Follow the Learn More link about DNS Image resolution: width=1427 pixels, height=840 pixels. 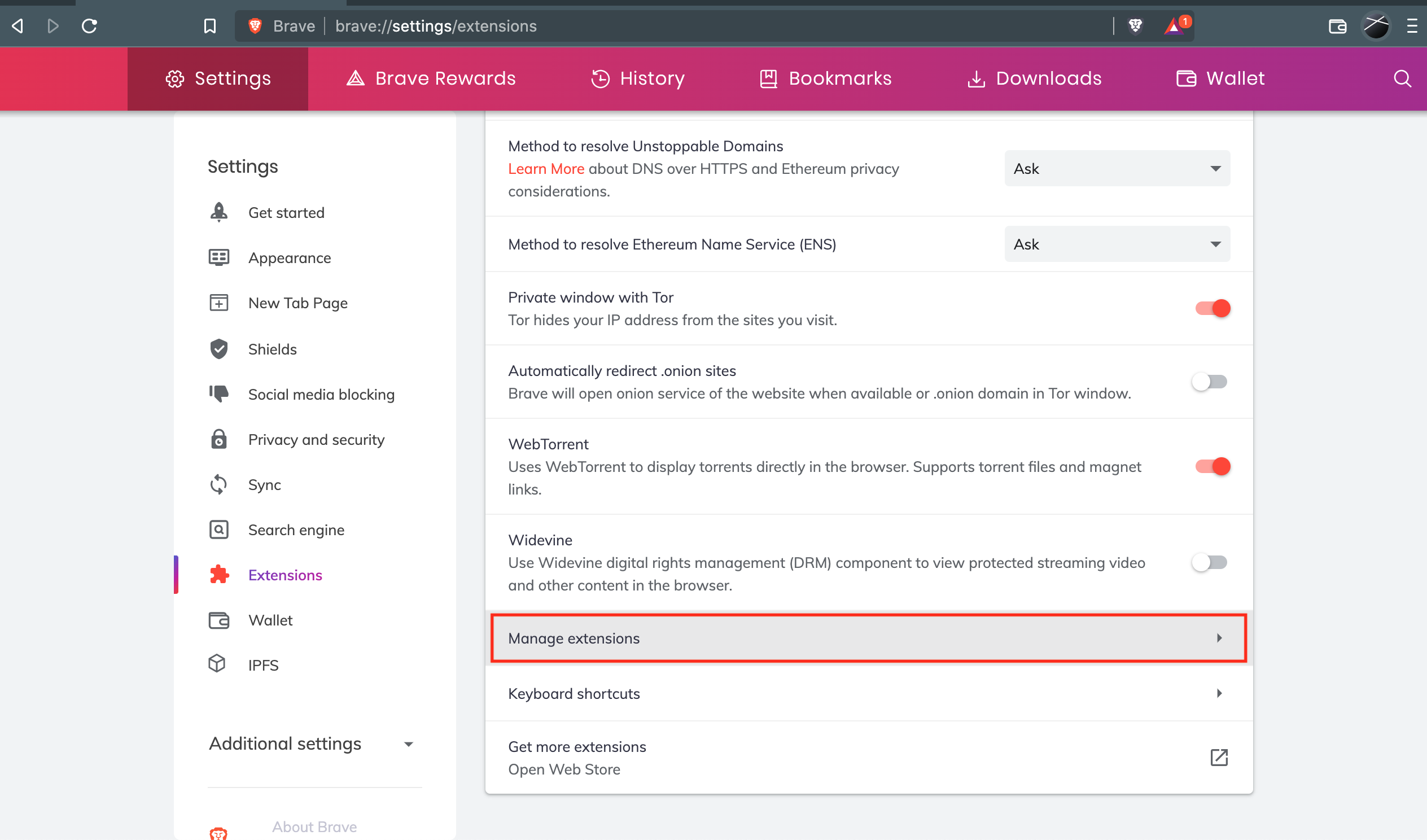(546, 169)
